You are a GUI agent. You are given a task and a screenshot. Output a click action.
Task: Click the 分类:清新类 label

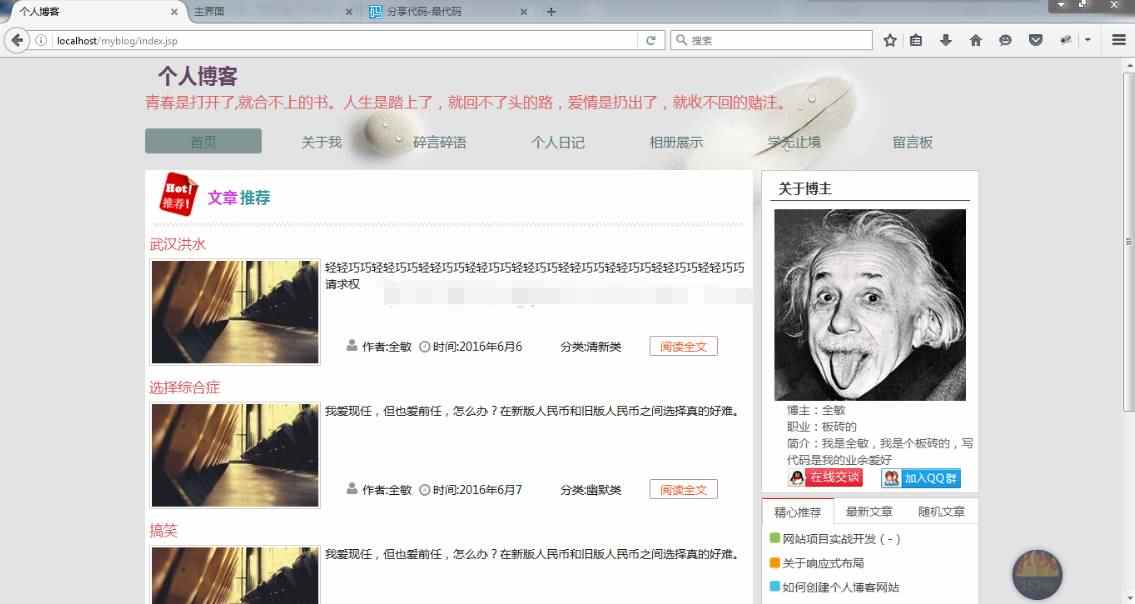pyautogui.click(x=591, y=347)
